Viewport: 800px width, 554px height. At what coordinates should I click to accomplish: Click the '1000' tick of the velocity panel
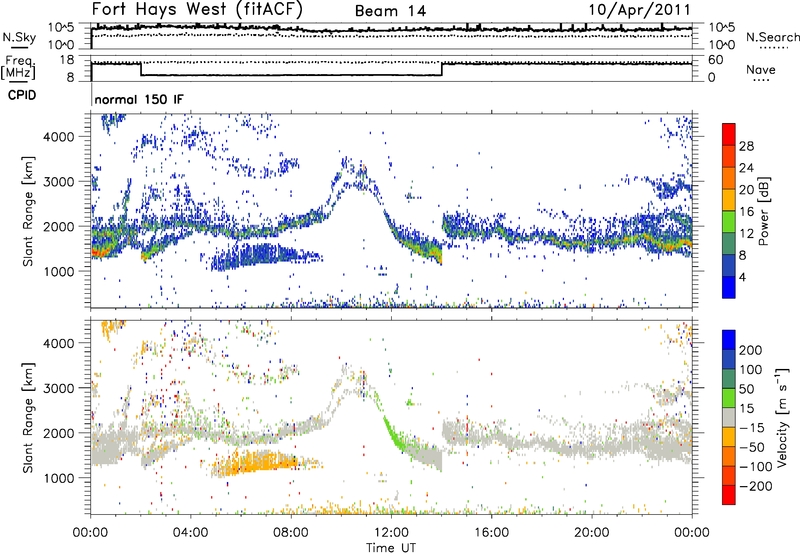point(59,478)
